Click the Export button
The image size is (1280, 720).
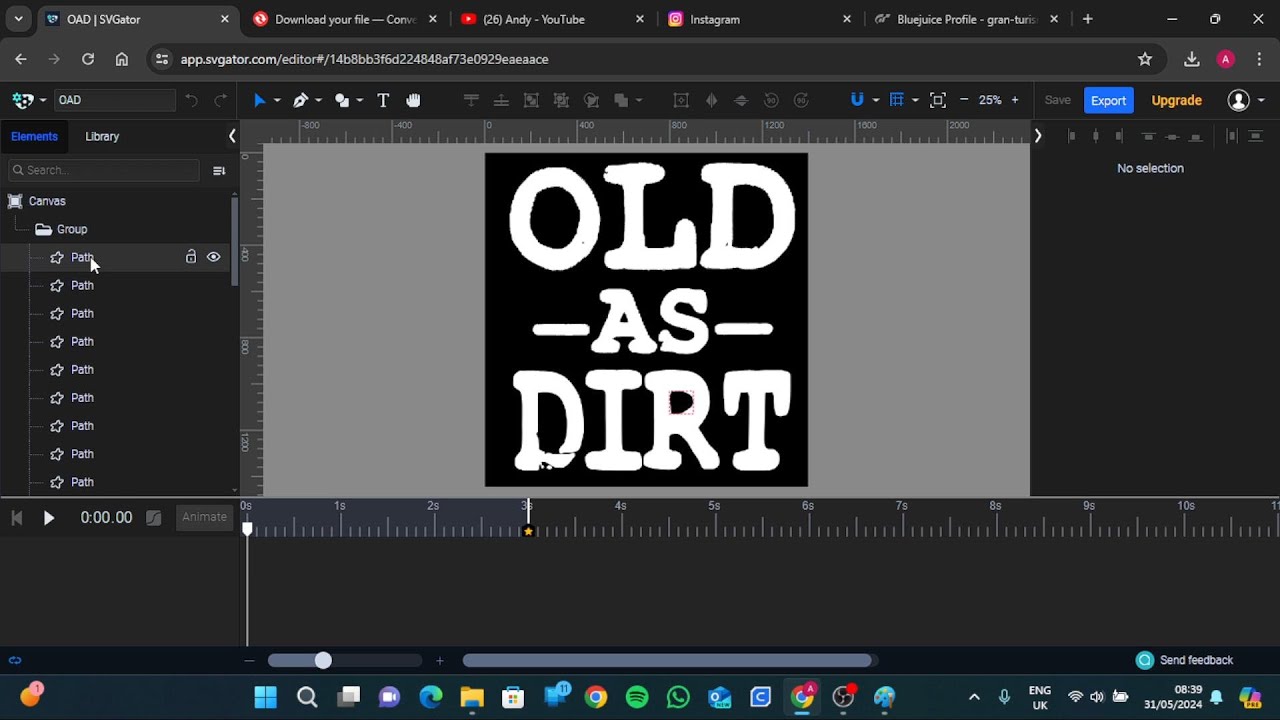(x=1108, y=100)
